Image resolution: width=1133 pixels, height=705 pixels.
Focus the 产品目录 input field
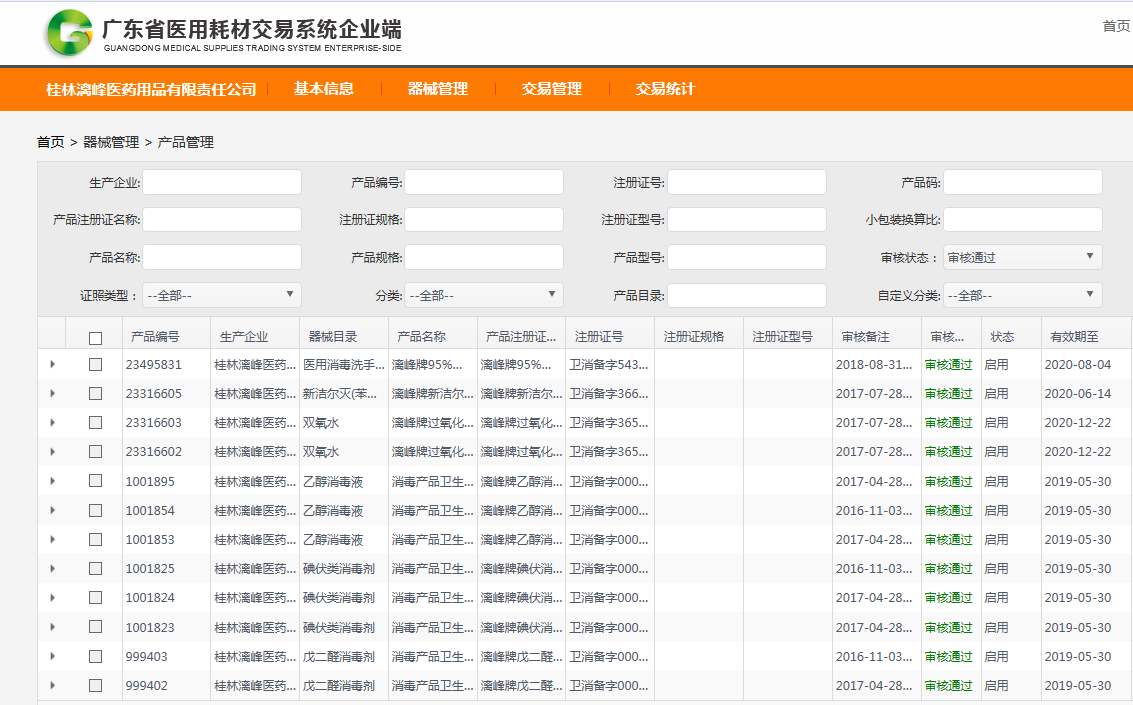point(747,295)
